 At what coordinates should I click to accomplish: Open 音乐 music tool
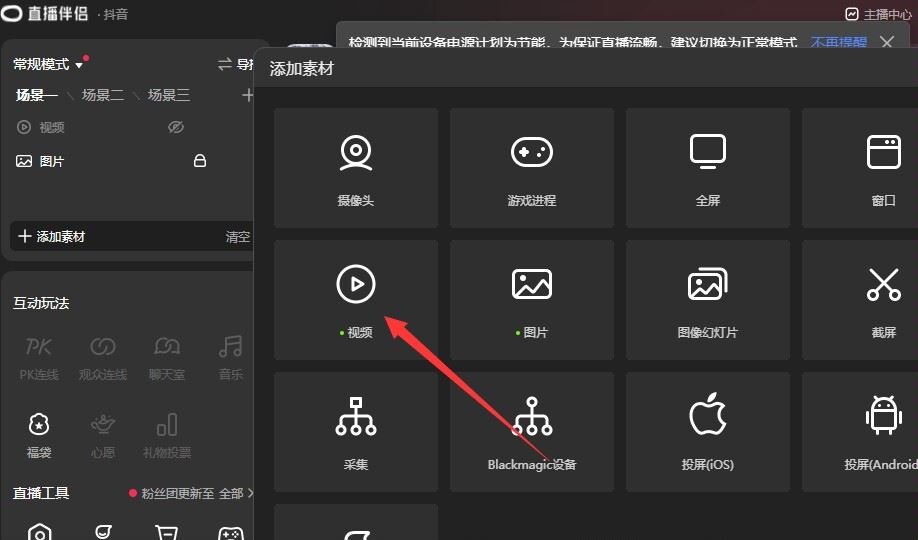[231, 358]
